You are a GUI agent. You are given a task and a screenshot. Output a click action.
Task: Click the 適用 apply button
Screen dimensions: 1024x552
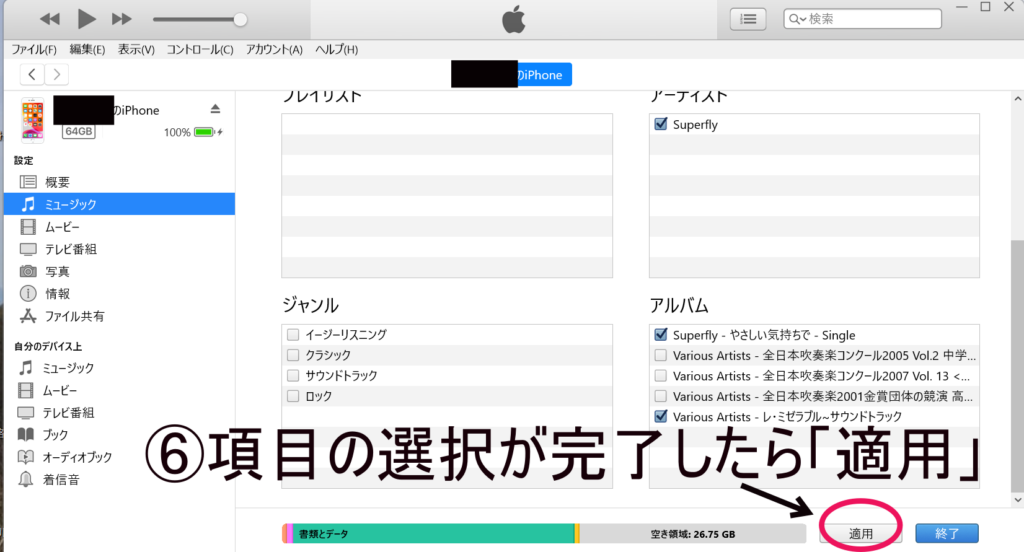click(x=861, y=533)
